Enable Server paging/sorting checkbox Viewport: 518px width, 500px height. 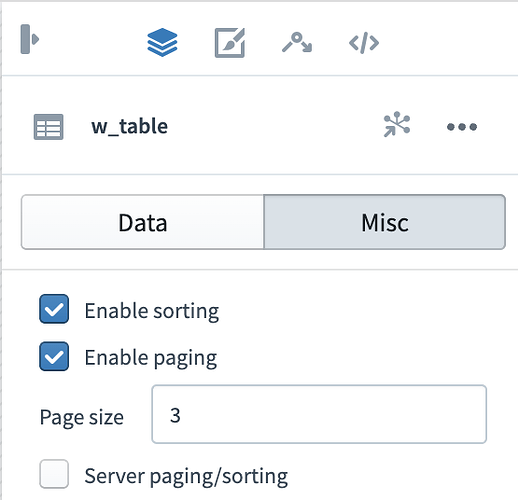click(x=54, y=474)
